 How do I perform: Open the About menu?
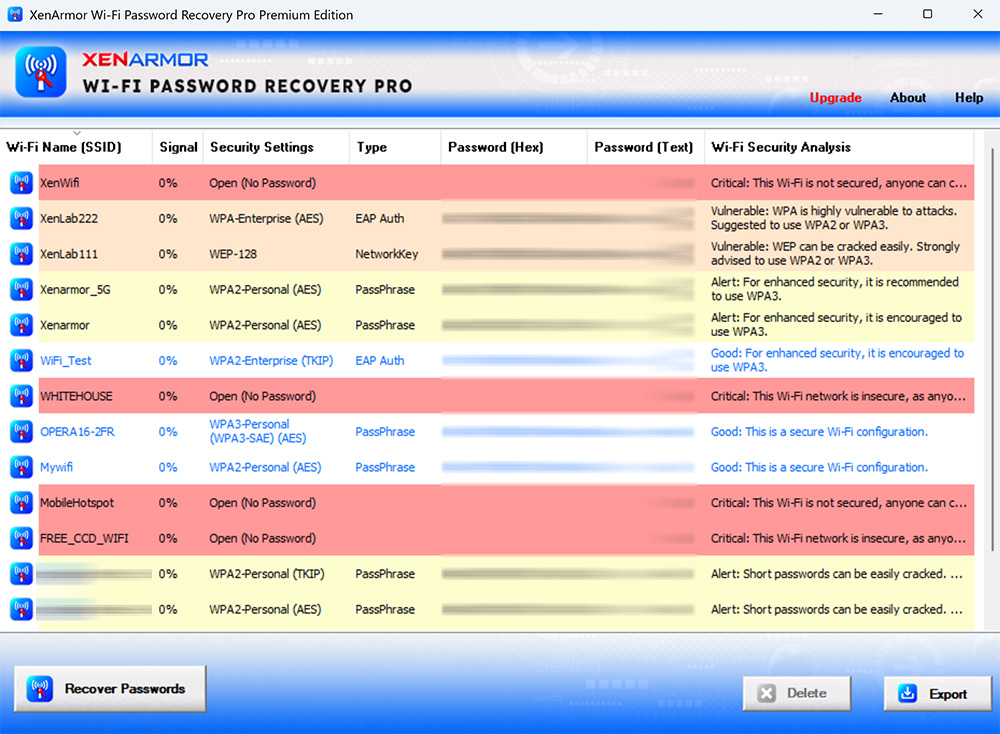click(908, 98)
